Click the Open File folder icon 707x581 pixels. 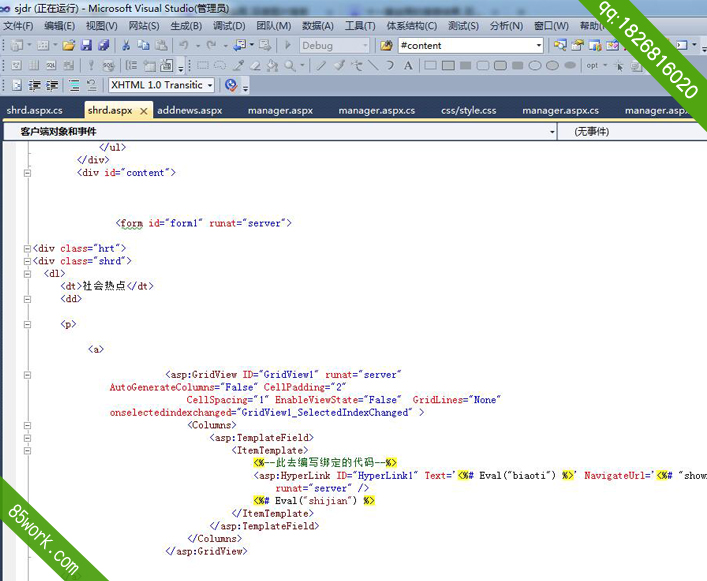pyautogui.click(x=69, y=45)
